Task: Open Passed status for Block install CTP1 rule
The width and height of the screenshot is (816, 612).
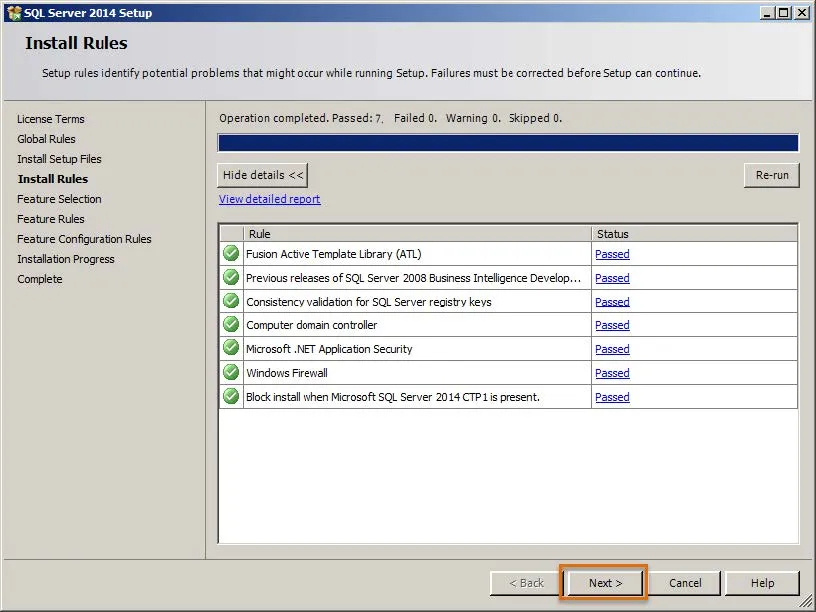Action: pos(612,397)
